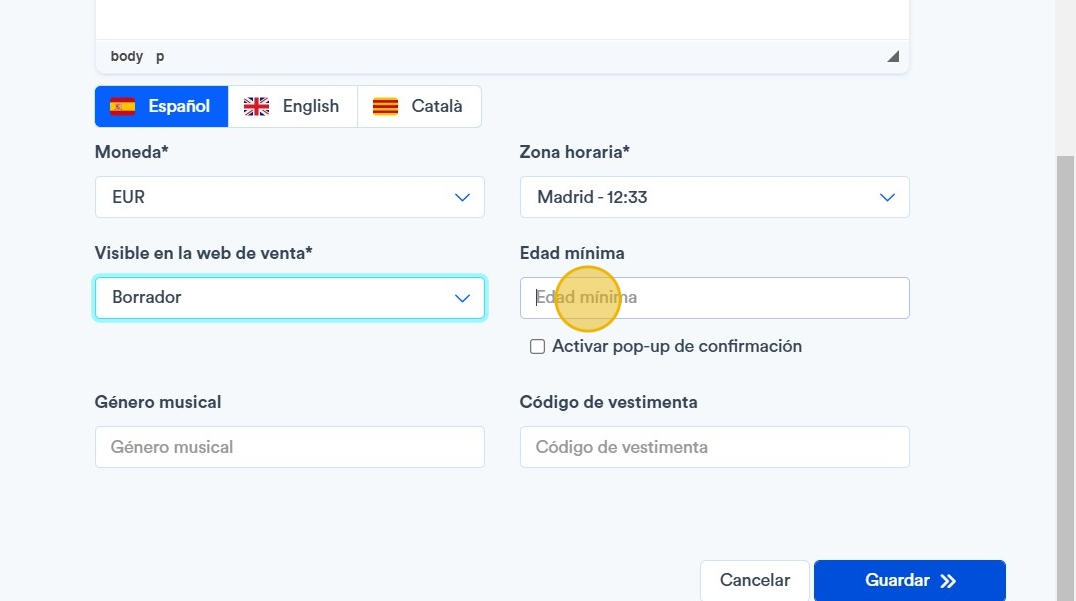Click the editor resize handle corner
The width and height of the screenshot is (1076, 601).
click(892, 56)
